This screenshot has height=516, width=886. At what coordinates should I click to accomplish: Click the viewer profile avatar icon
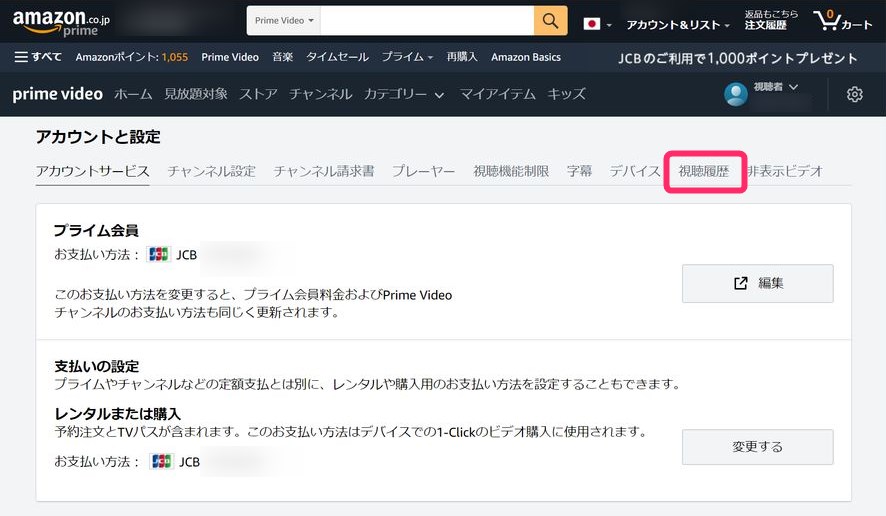pos(736,94)
